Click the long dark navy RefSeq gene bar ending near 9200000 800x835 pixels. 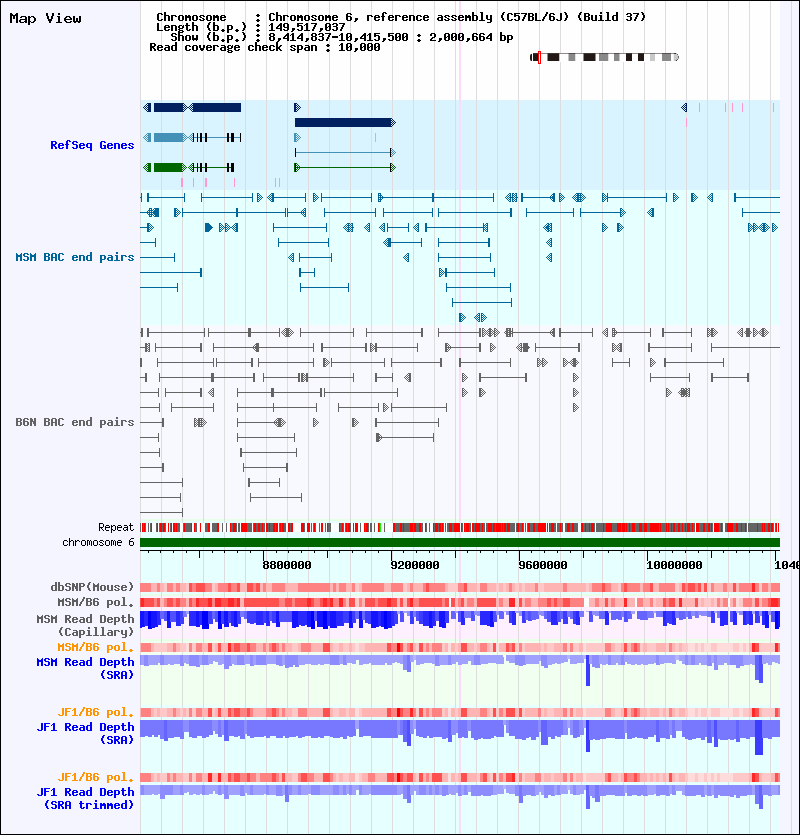click(345, 122)
